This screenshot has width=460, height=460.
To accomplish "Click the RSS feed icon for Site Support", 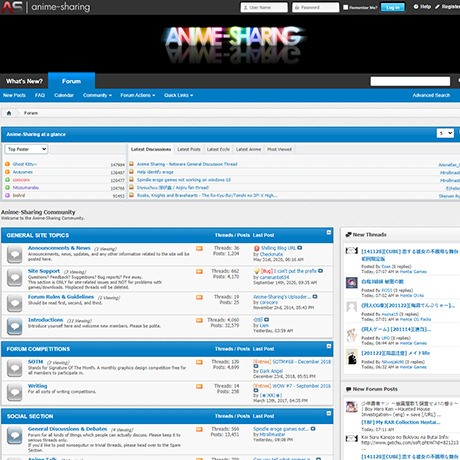I will tap(199, 271).
